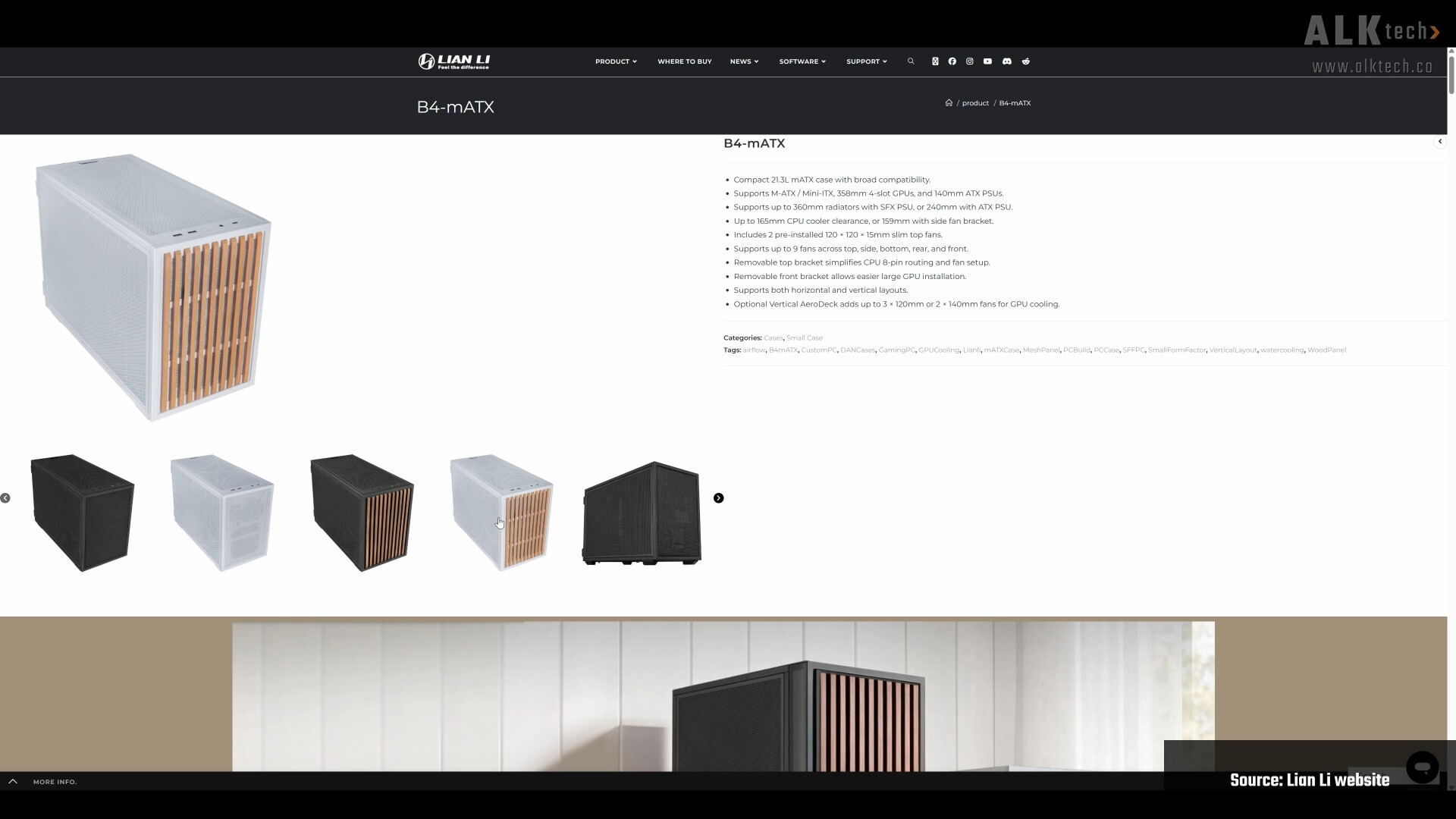
Task: Expand the More Info up arrow
Action: [x=13, y=782]
